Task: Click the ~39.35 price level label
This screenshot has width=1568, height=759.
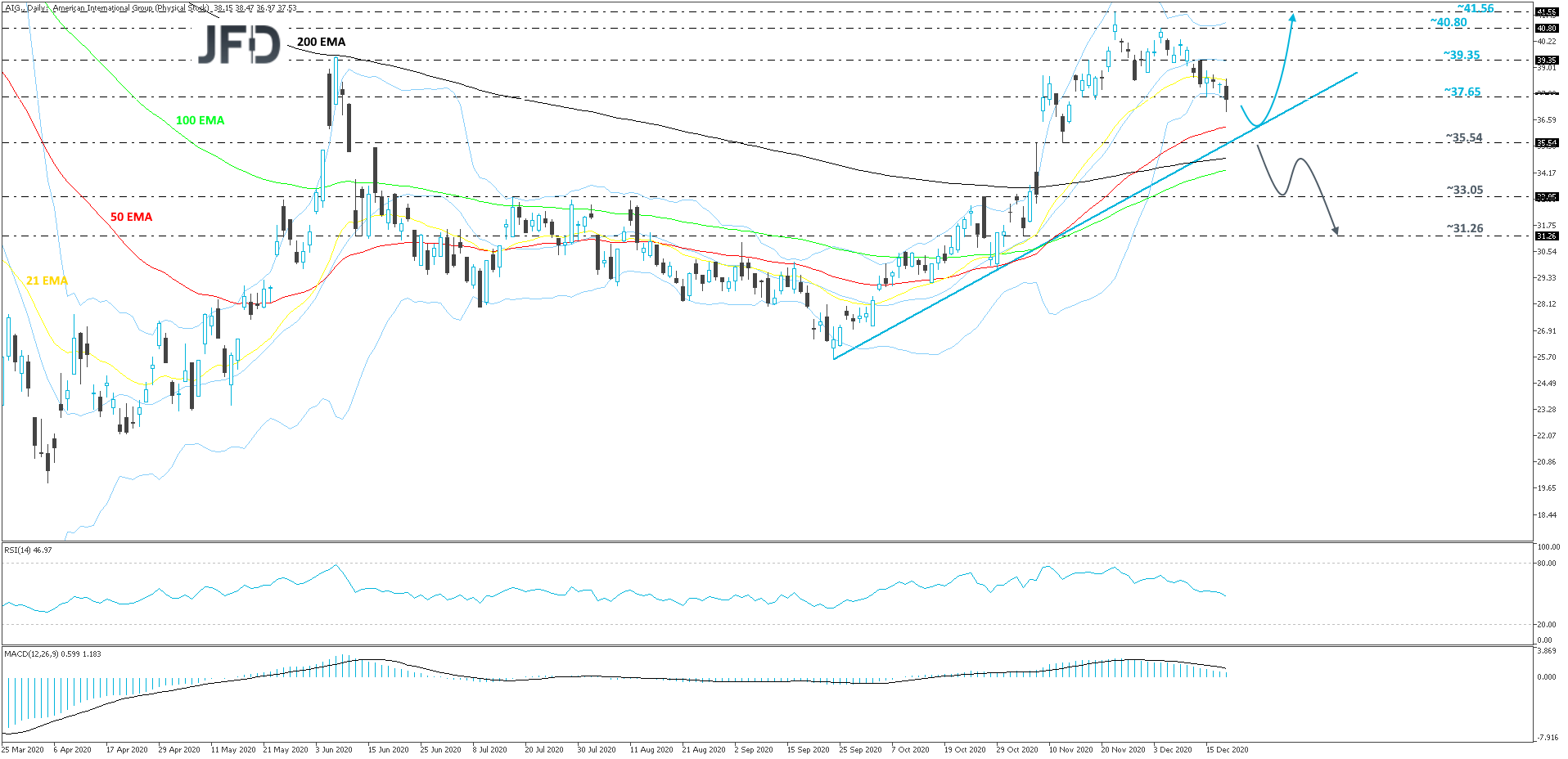Action: (1462, 55)
